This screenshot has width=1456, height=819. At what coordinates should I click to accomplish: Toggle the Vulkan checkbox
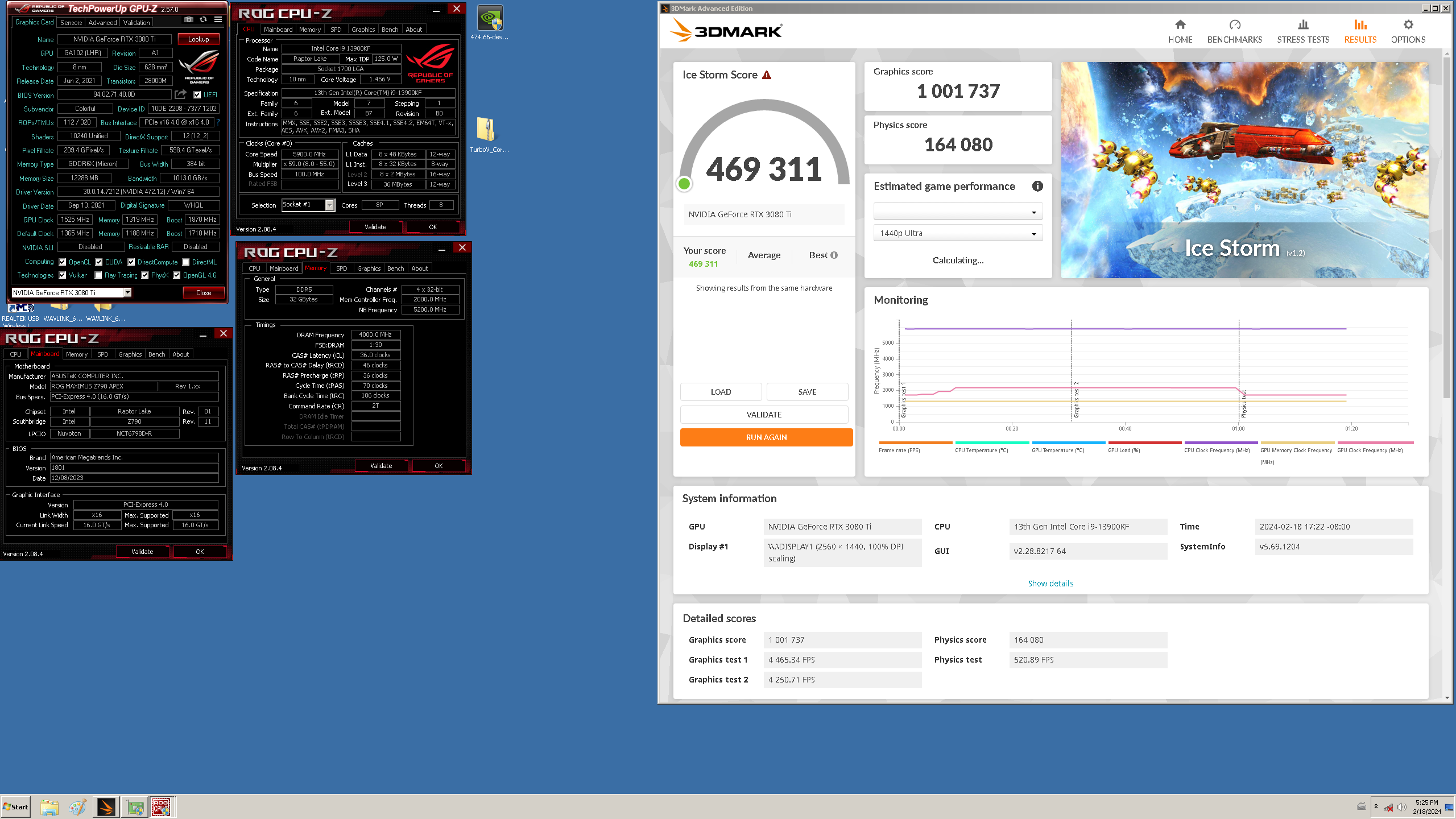click(x=63, y=275)
